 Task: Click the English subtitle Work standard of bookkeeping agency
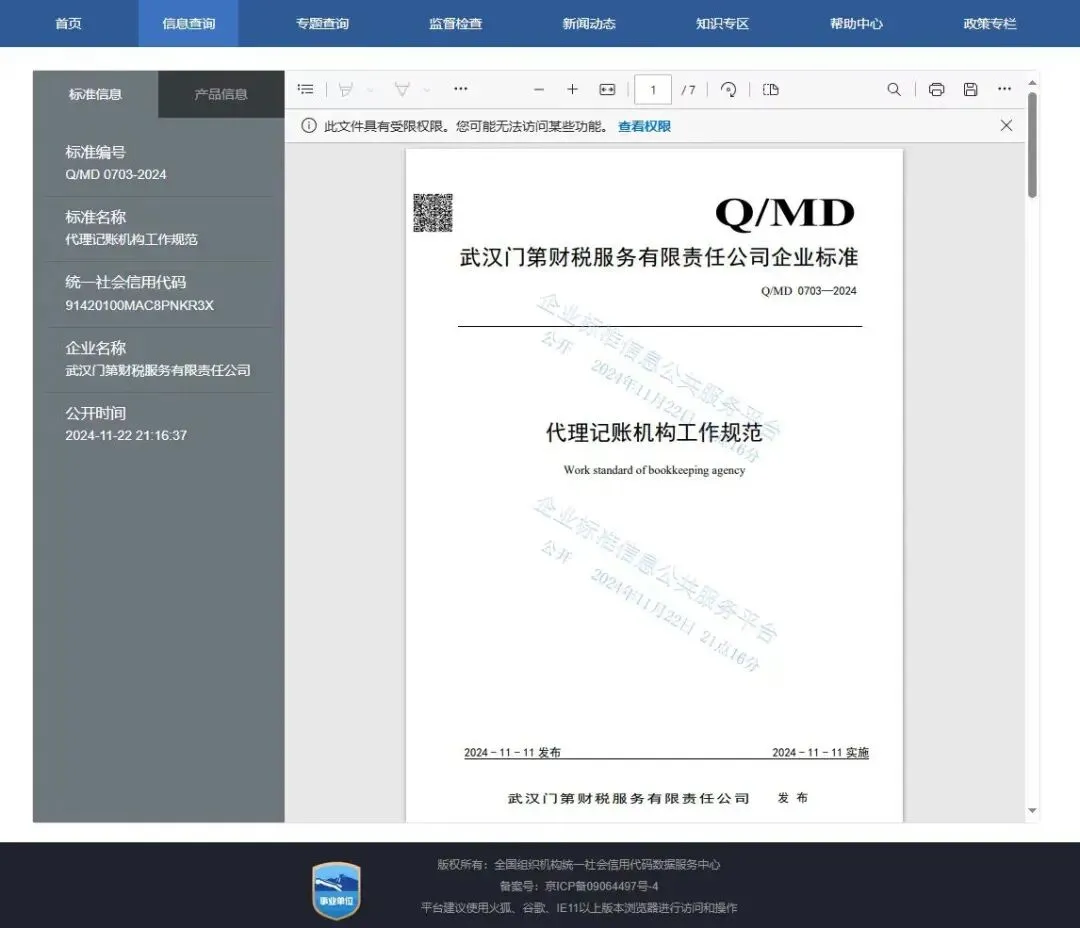click(x=654, y=470)
